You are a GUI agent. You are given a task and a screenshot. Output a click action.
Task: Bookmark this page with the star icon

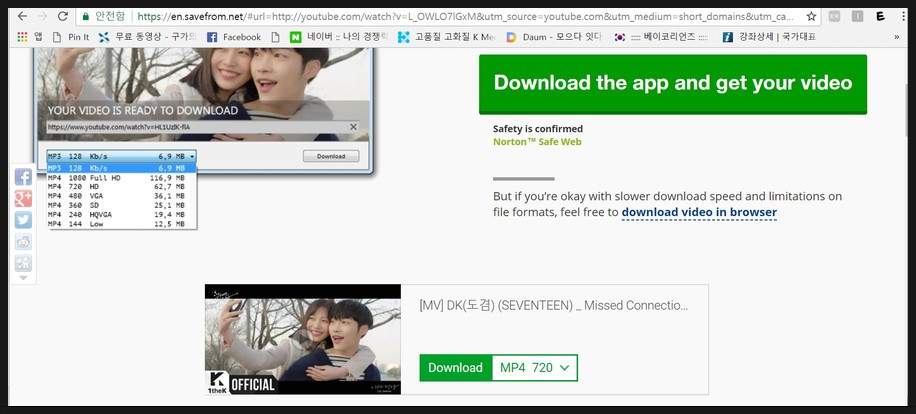(811, 16)
